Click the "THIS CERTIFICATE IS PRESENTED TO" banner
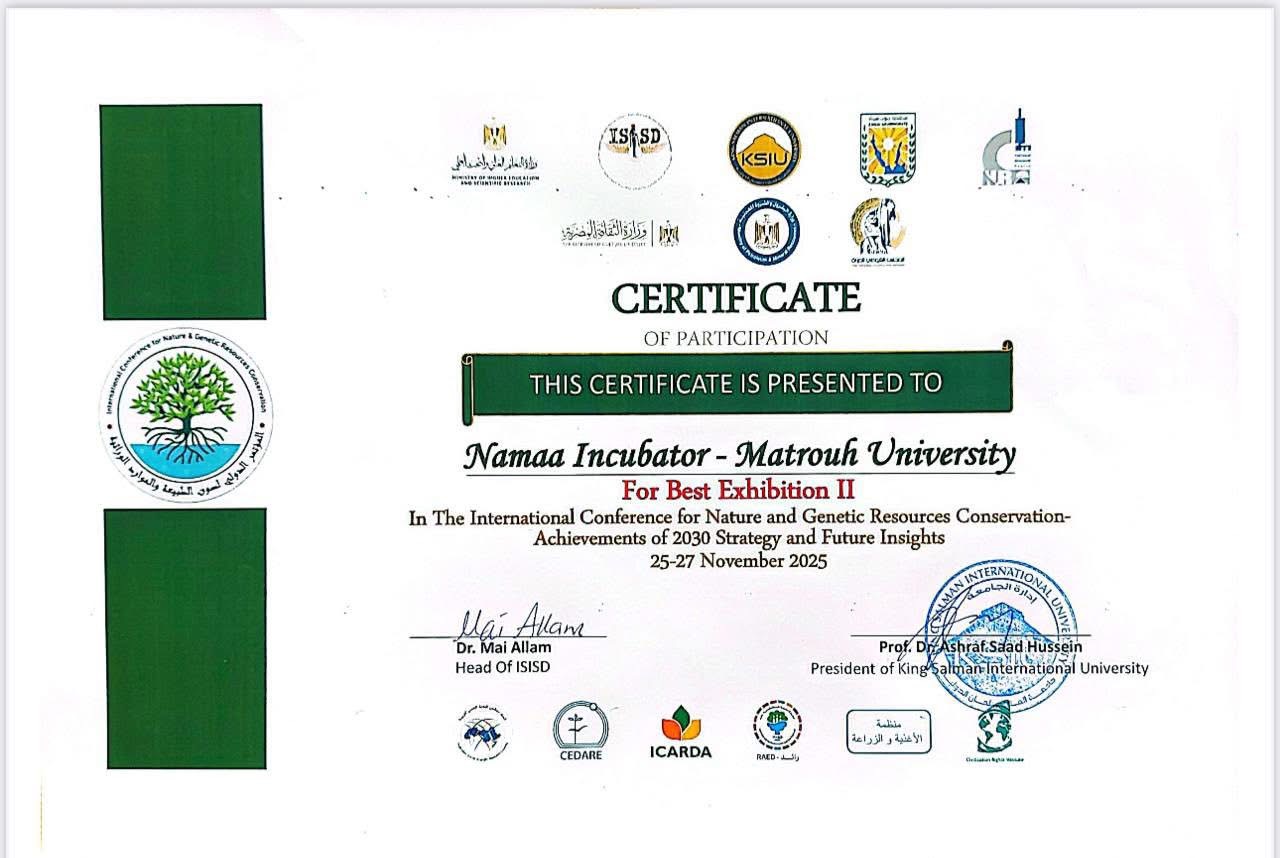 pos(736,383)
